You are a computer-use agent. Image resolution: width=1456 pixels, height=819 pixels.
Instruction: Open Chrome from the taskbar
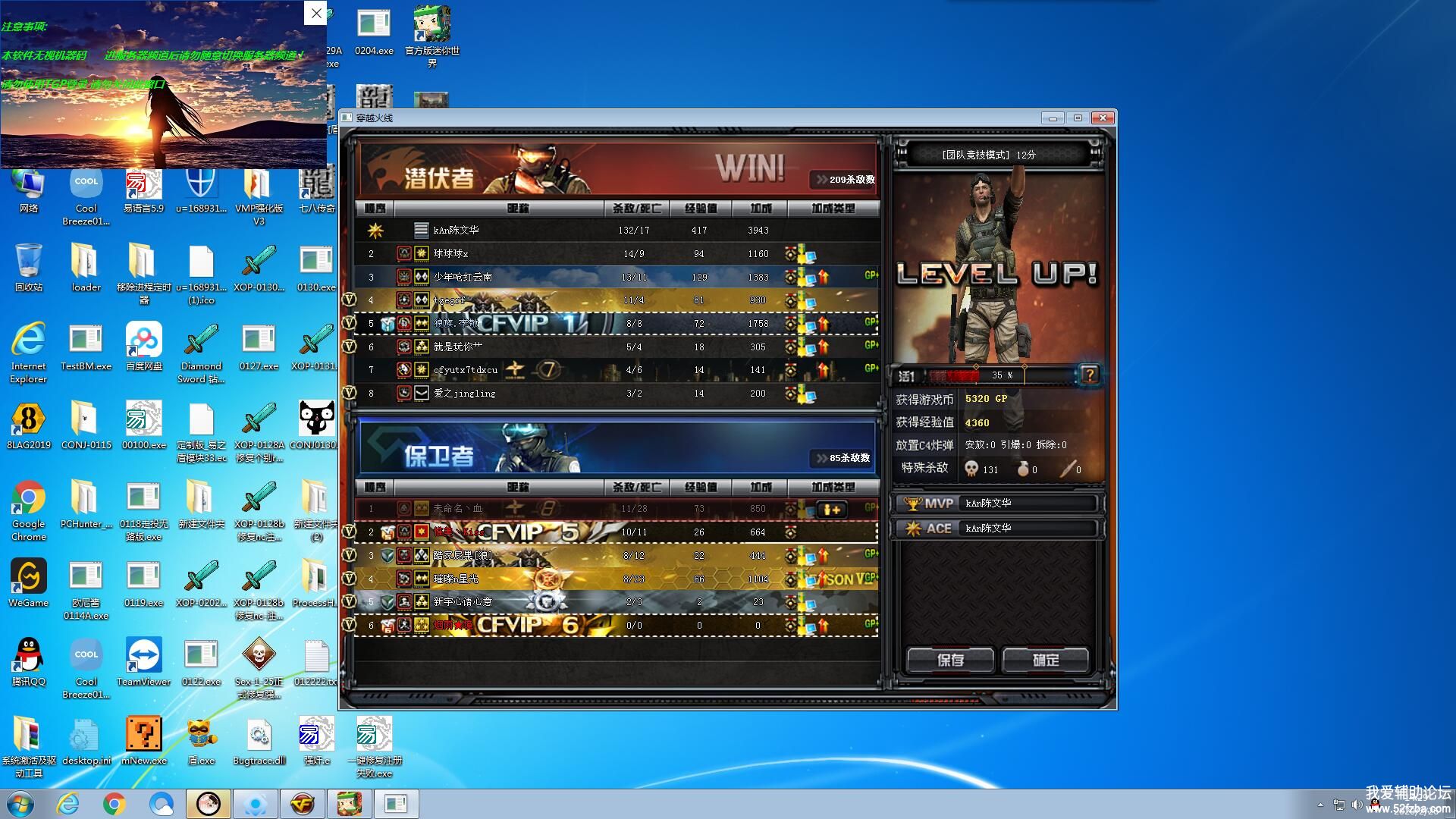click(x=115, y=804)
